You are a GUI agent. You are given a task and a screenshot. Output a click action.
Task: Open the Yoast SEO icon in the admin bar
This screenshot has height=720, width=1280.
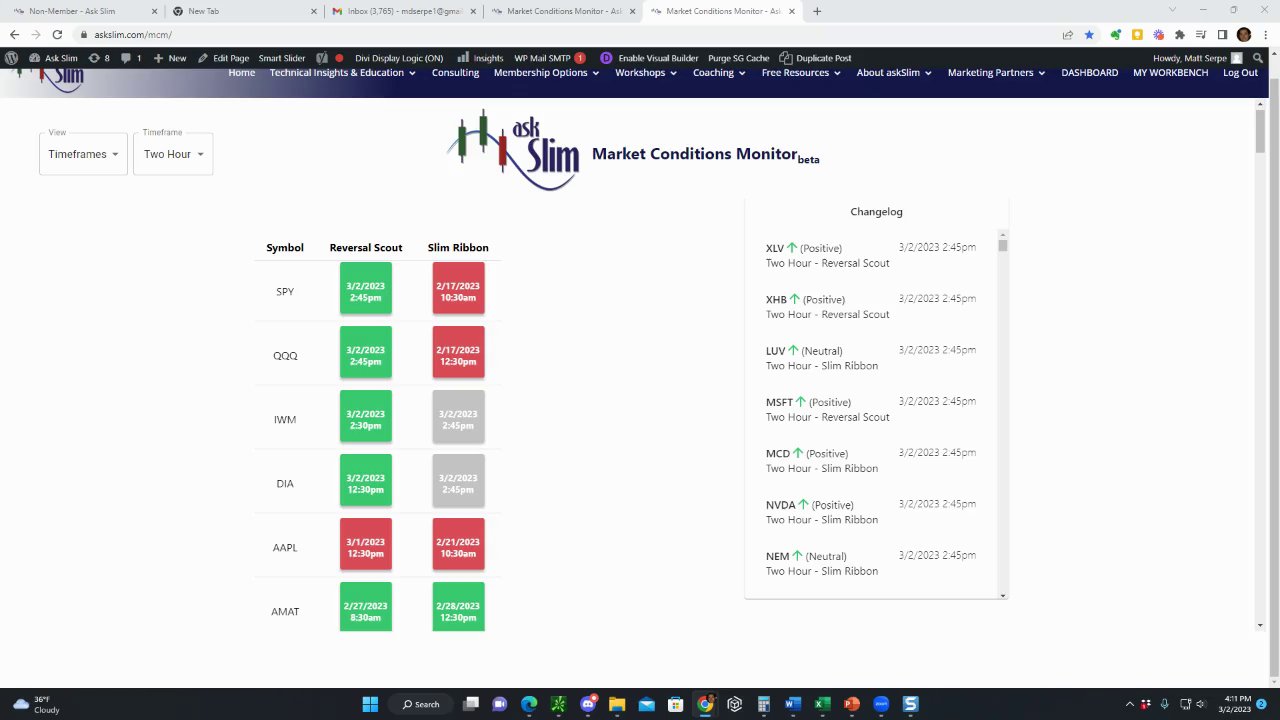[x=322, y=58]
